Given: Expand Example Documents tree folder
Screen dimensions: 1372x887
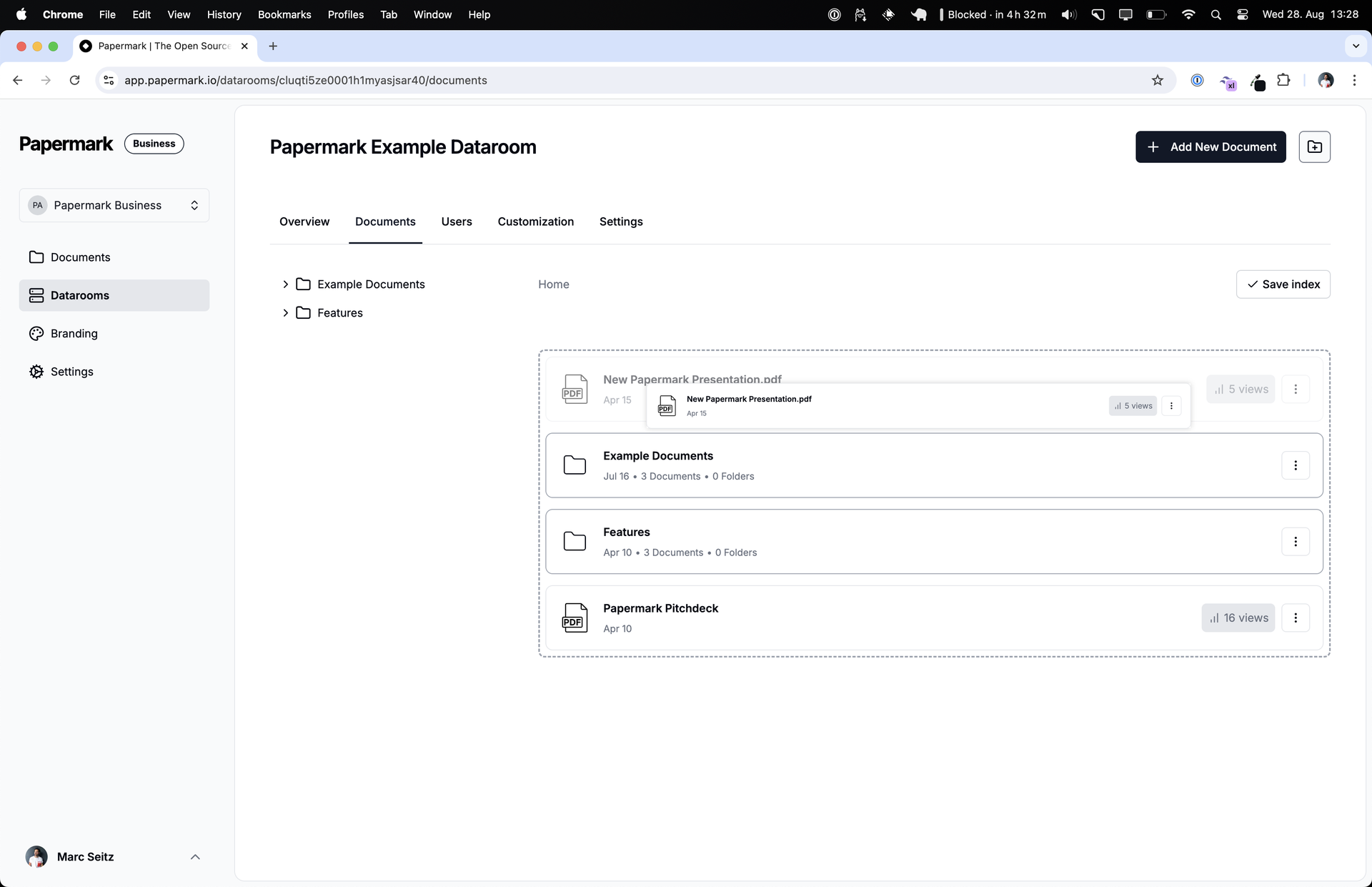Looking at the screenshot, I should [285, 284].
